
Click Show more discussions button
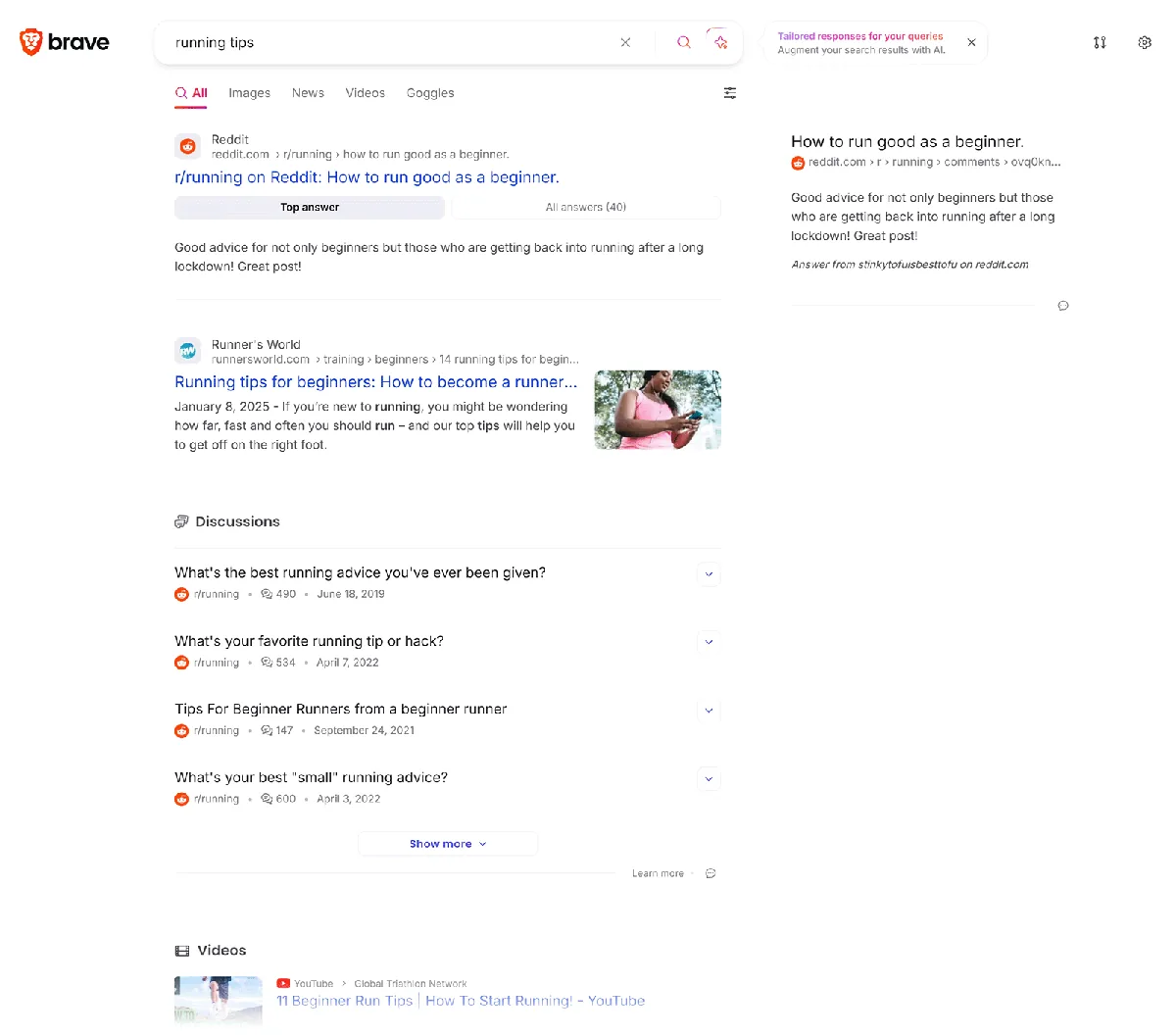pos(448,844)
